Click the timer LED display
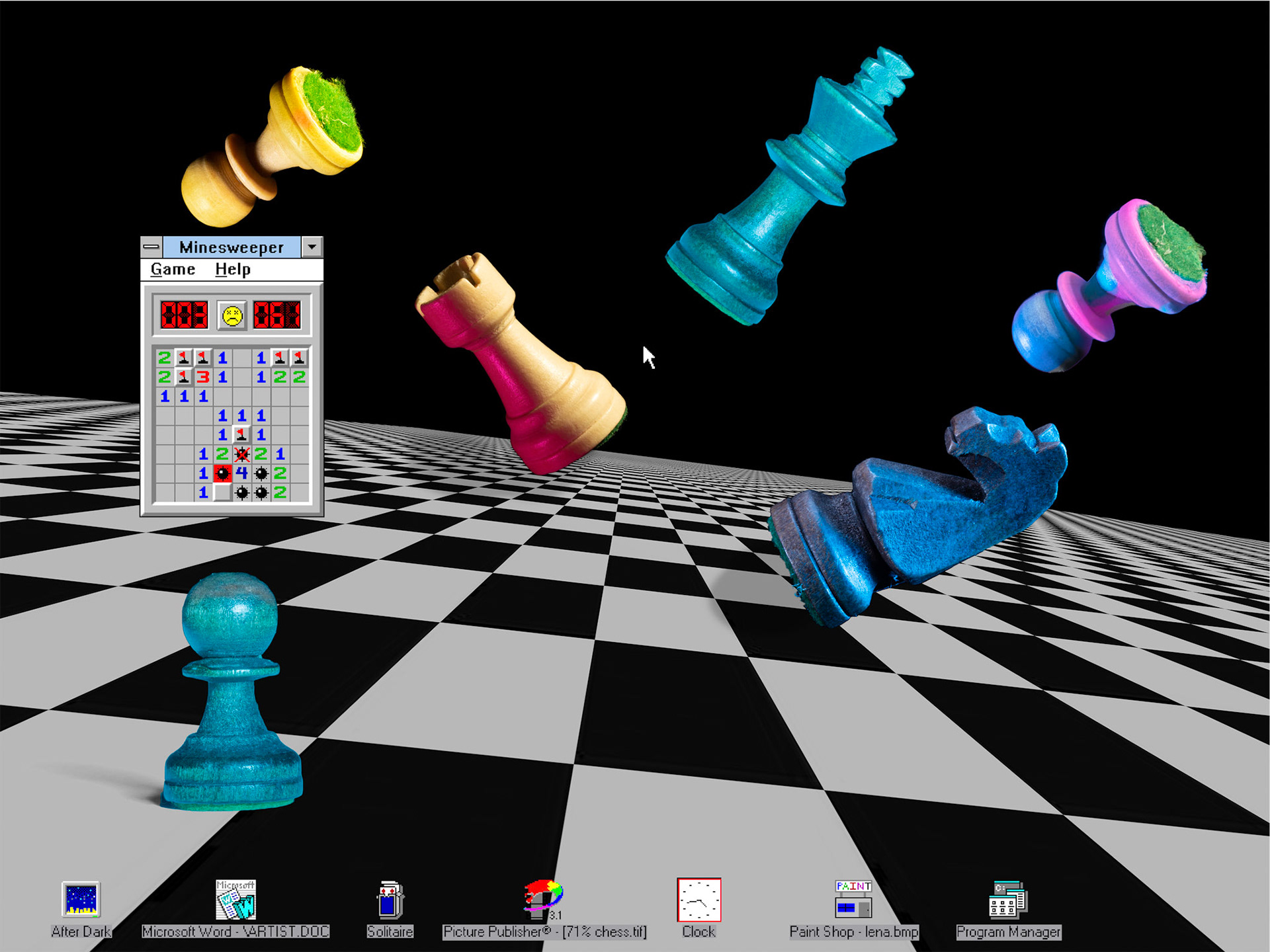Viewport: 1270px width, 952px height. coord(278,315)
